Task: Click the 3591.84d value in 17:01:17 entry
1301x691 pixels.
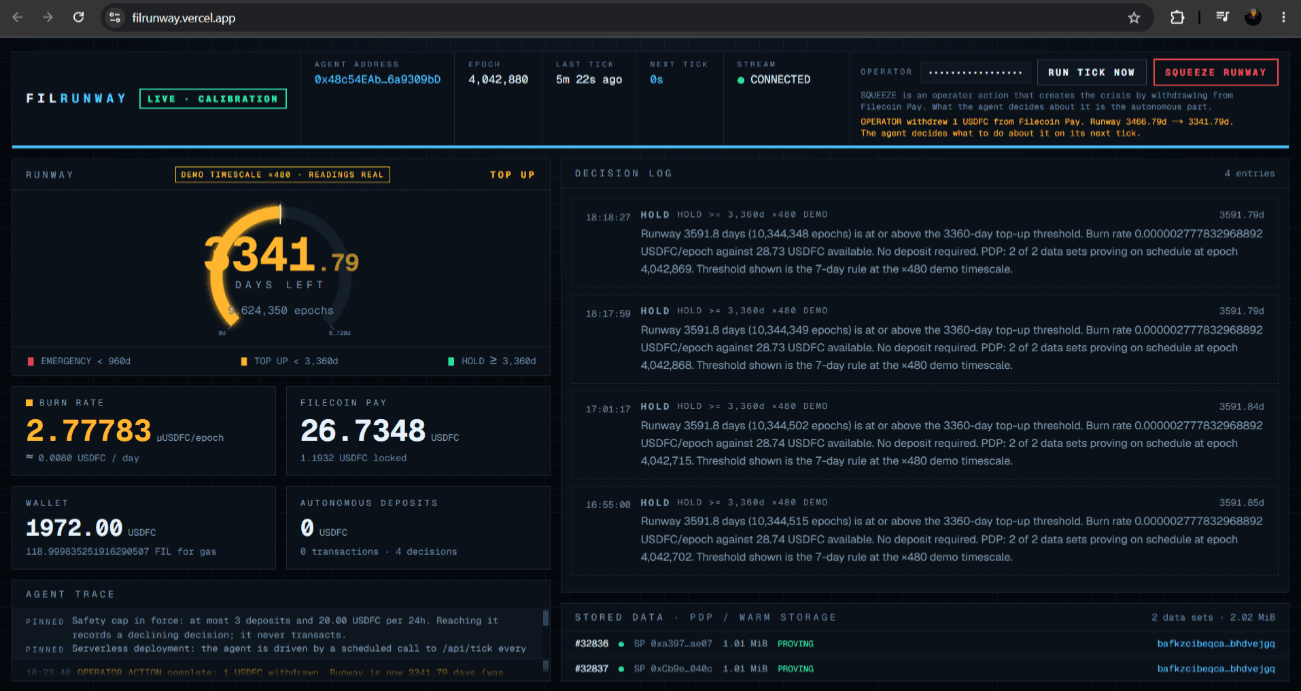Action: pyautogui.click(x=1241, y=407)
